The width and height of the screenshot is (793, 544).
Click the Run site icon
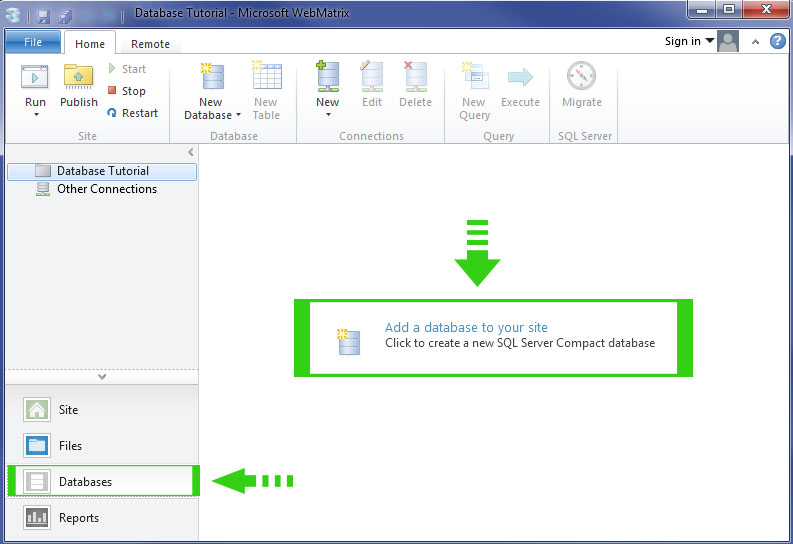tap(34, 77)
